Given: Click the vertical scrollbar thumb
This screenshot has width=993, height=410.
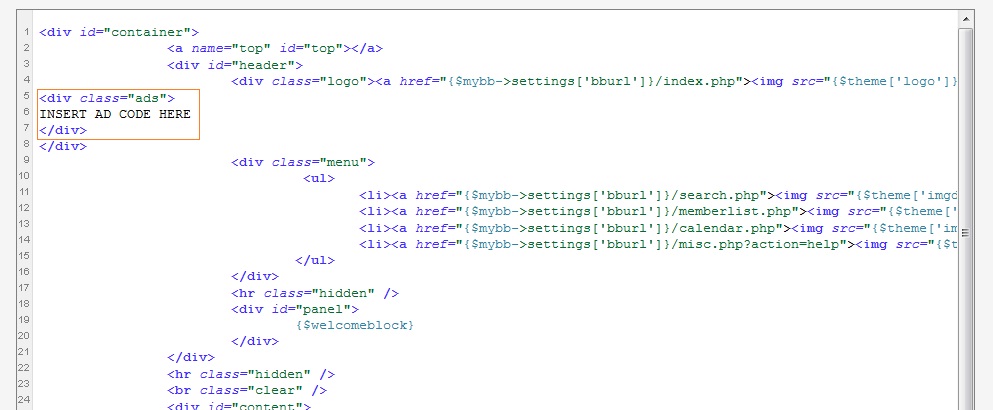Looking at the screenshot, I should tap(966, 200).
